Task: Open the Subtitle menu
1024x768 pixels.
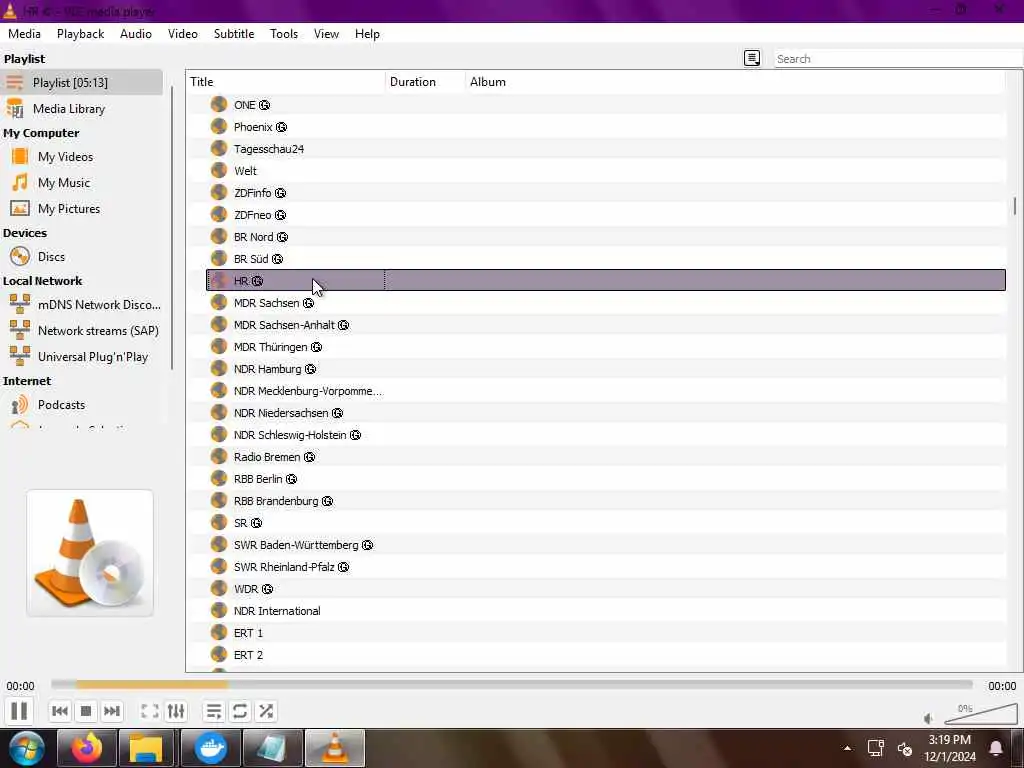Action: click(234, 34)
